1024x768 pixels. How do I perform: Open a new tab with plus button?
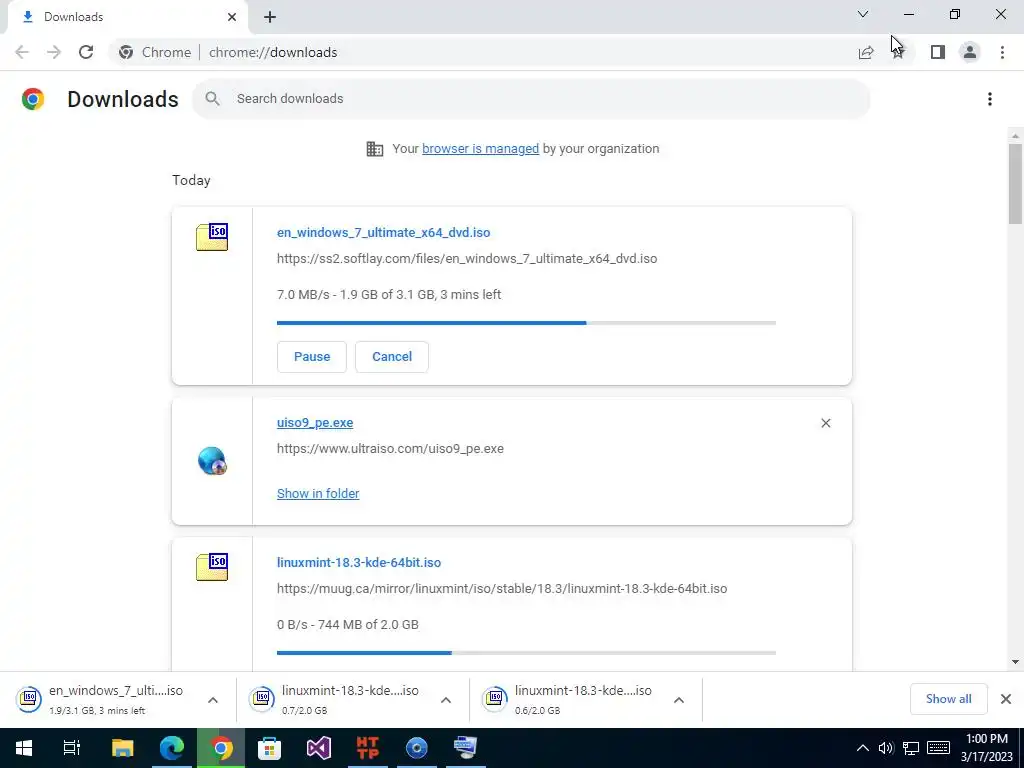(270, 17)
